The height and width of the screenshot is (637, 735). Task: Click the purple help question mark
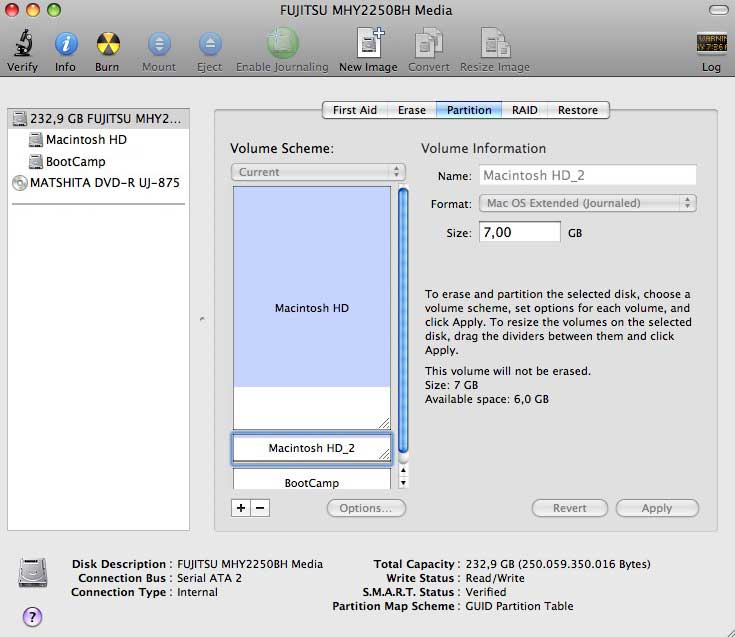pyautogui.click(x=32, y=617)
